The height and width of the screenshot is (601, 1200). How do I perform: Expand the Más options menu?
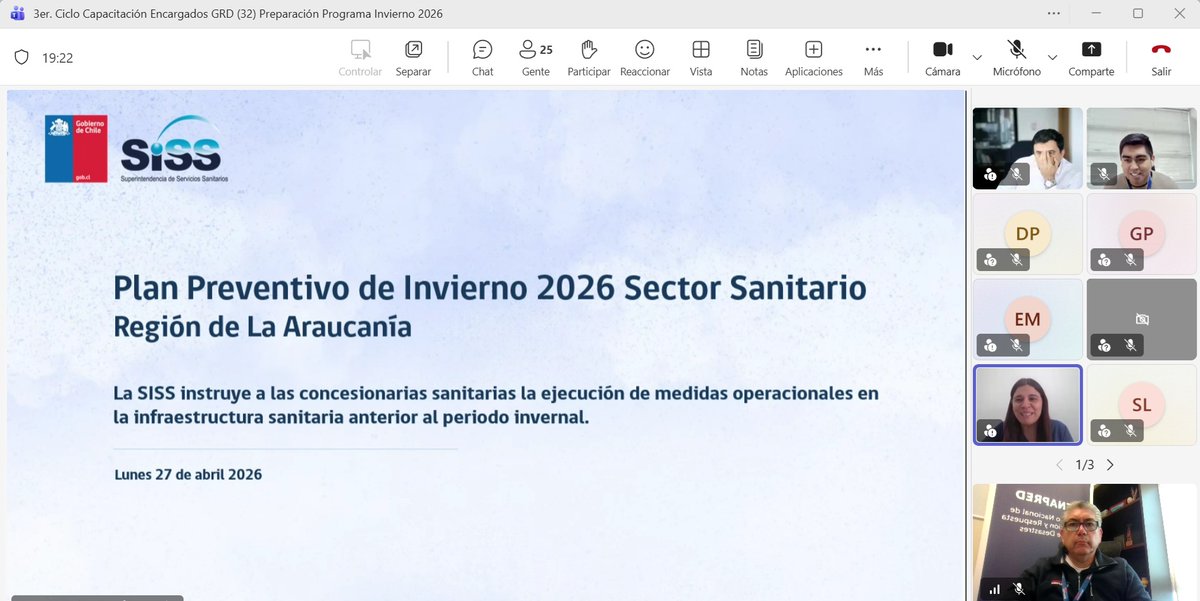coord(872,57)
